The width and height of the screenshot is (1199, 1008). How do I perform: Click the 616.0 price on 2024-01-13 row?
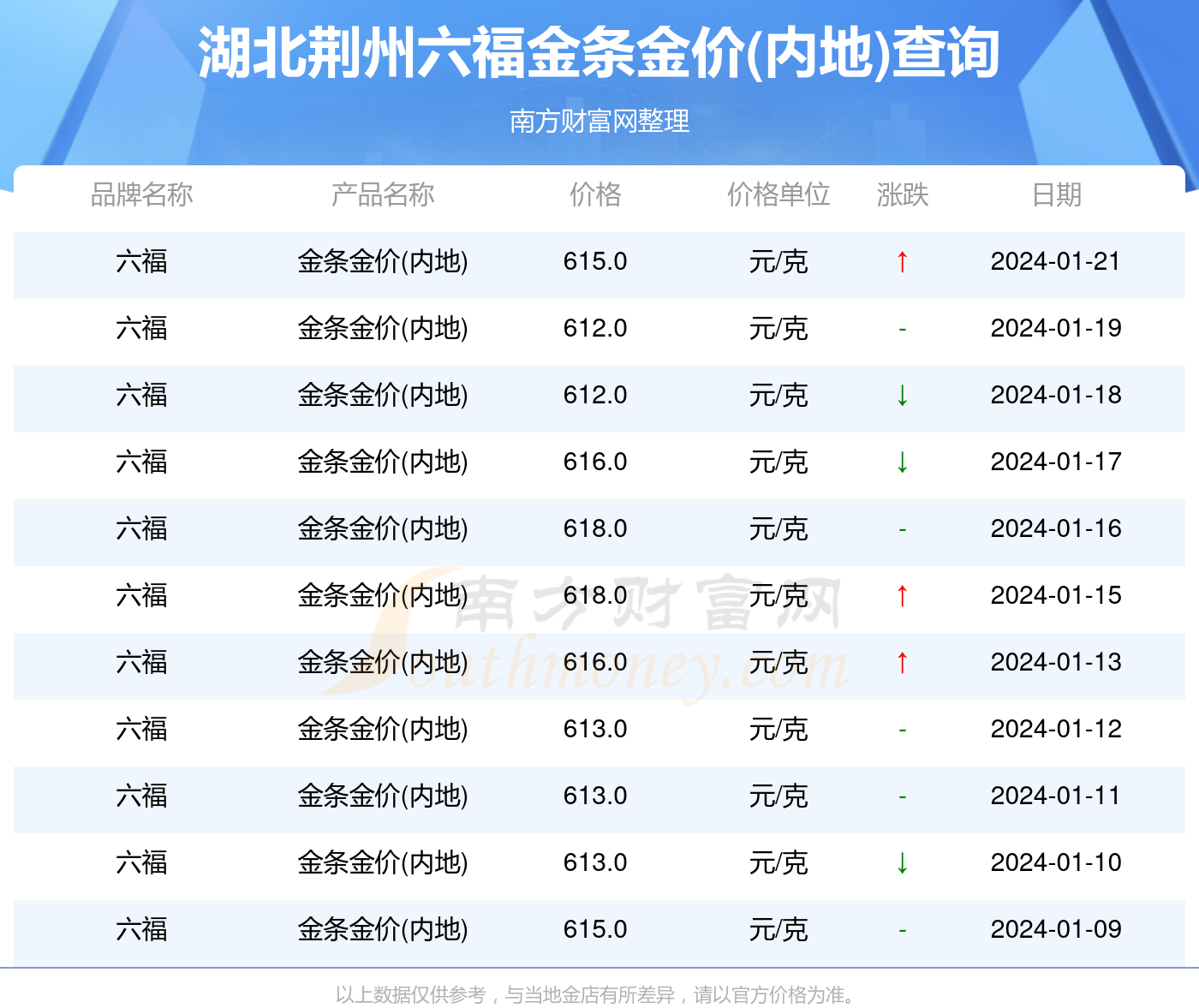pyautogui.click(x=595, y=662)
